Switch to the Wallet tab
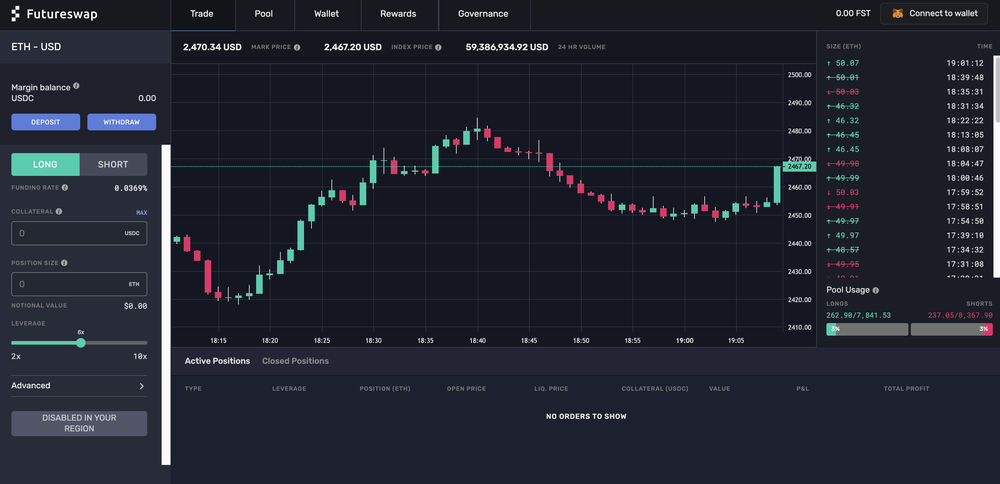Viewport: 1000px width, 484px height. pos(327,13)
